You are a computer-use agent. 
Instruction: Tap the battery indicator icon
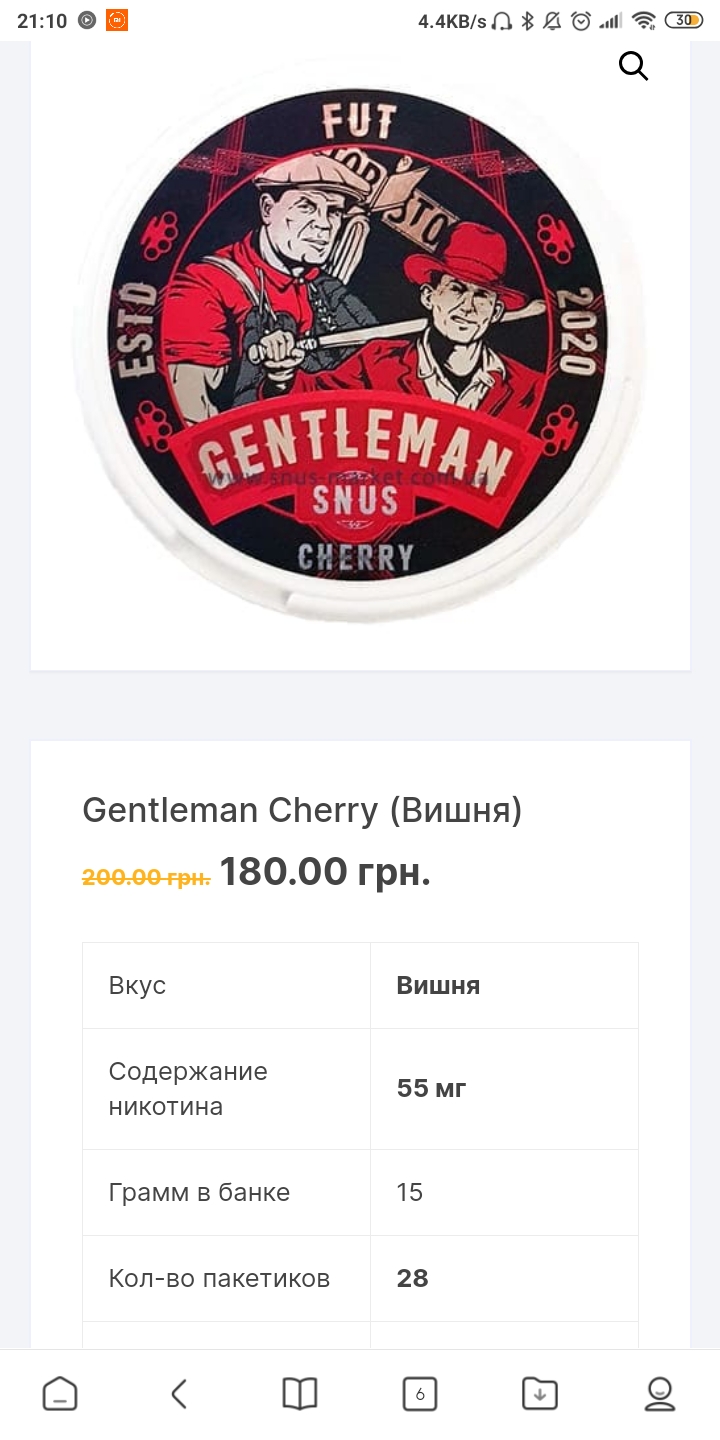684,21
